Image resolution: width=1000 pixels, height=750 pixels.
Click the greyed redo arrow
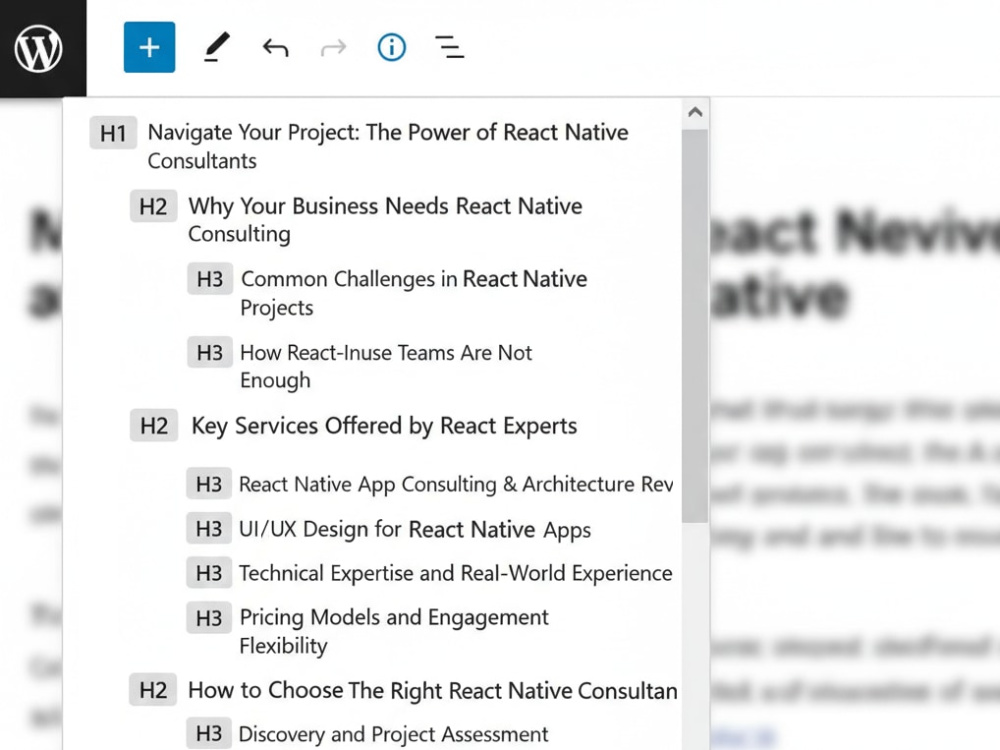[334, 48]
